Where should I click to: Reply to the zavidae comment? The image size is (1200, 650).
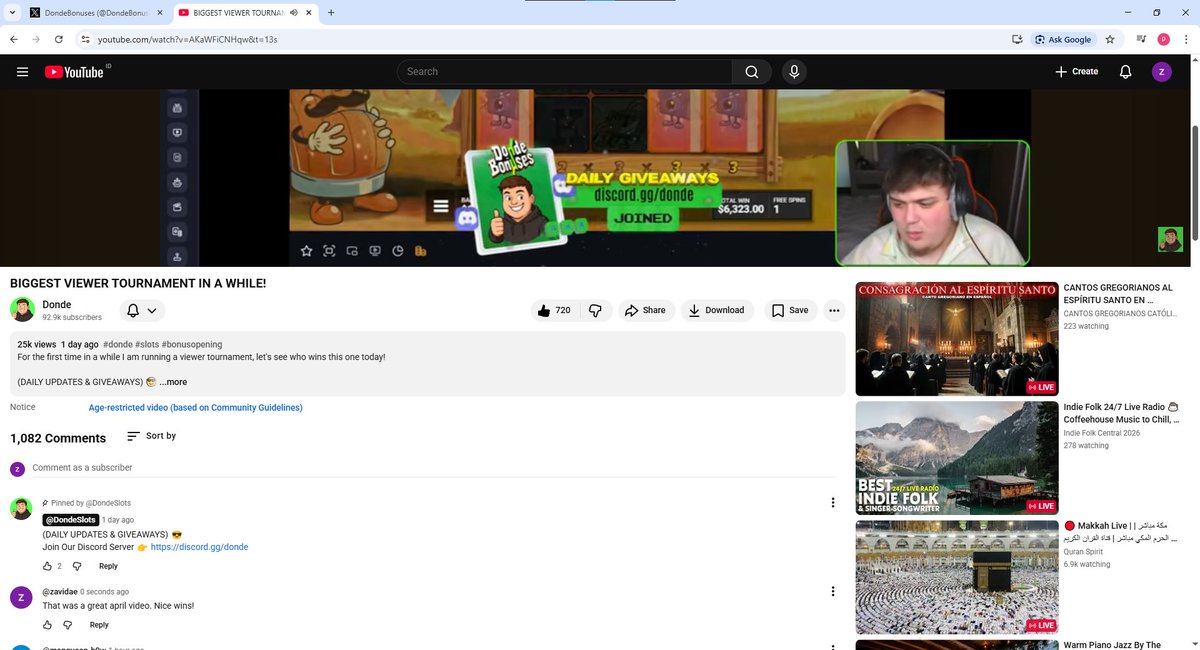[99, 625]
